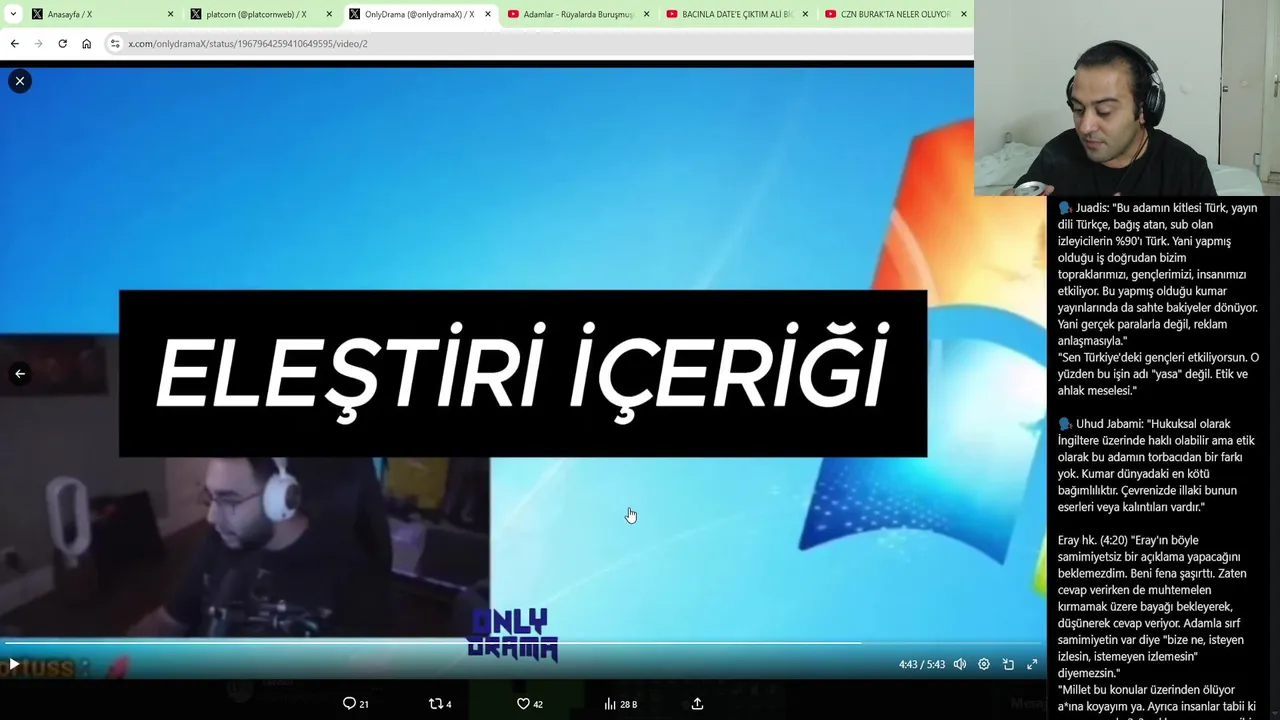Close the Adamlar YouTube tab
Screen dimensions: 1280x720
(646, 14)
